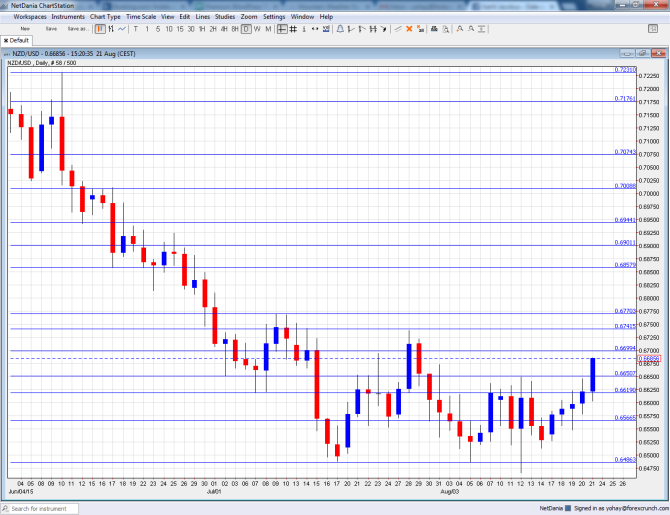Click the info 'i' toolbar icon
The image size is (670, 515).
point(304,29)
